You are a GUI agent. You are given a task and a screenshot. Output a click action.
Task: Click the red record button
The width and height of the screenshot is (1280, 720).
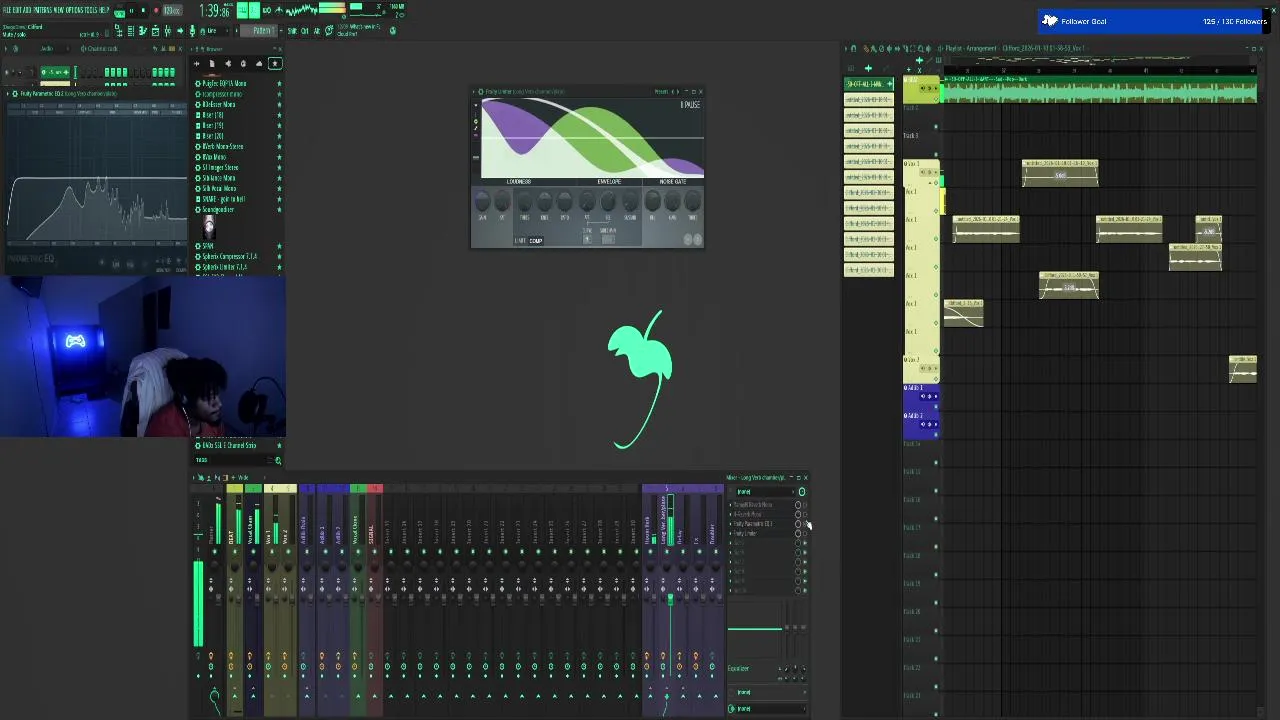click(x=155, y=11)
